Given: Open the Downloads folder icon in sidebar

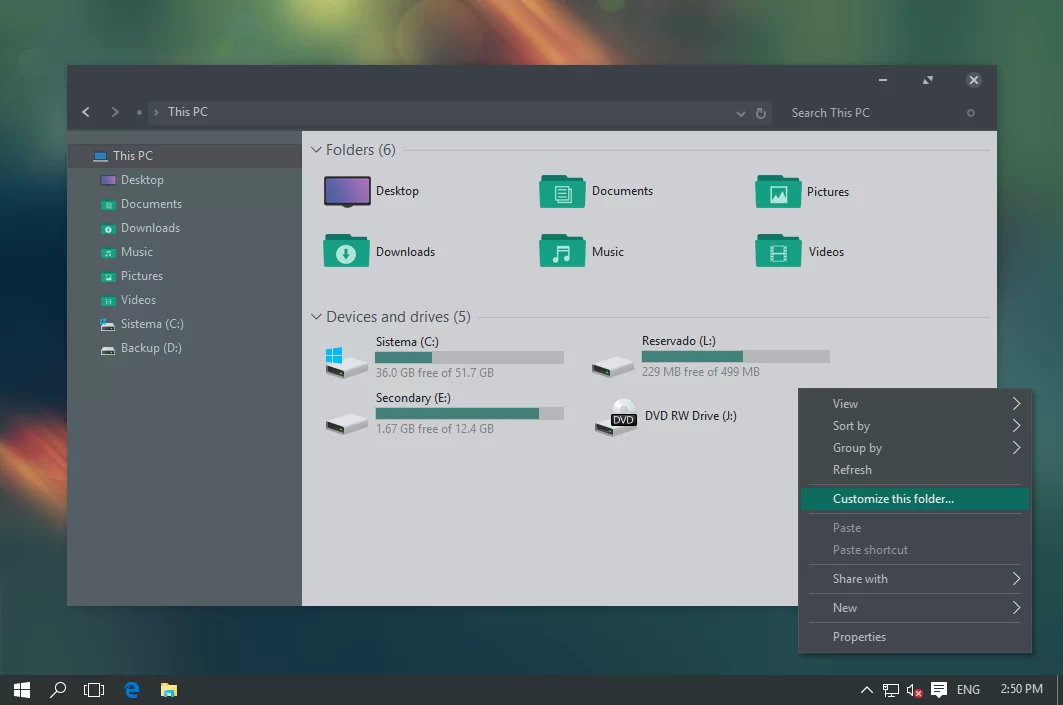Looking at the screenshot, I should coord(107,228).
